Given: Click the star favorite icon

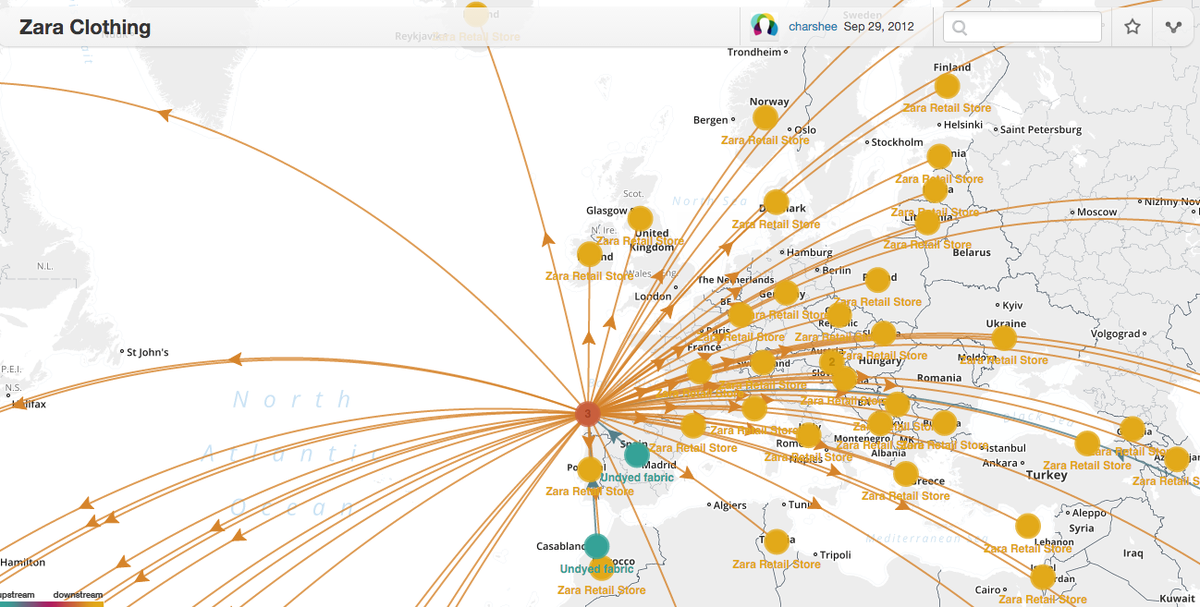Looking at the screenshot, I should click(x=1132, y=27).
